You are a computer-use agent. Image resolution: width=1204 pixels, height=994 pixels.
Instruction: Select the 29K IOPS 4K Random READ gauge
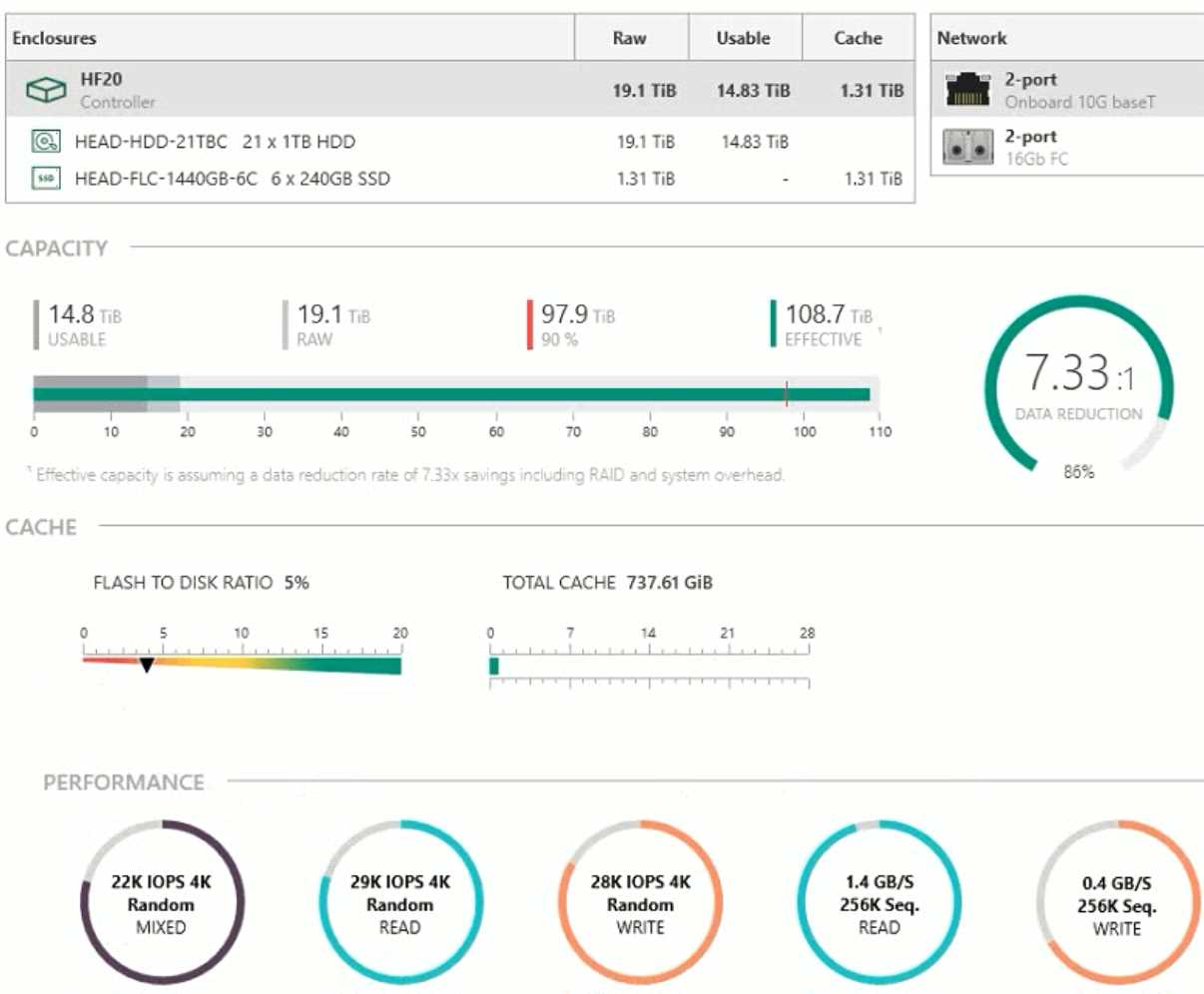pos(400,903)
